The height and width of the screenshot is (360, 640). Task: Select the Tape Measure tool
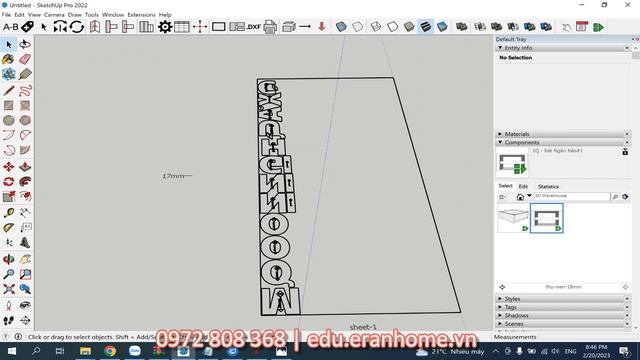point(9,213)
